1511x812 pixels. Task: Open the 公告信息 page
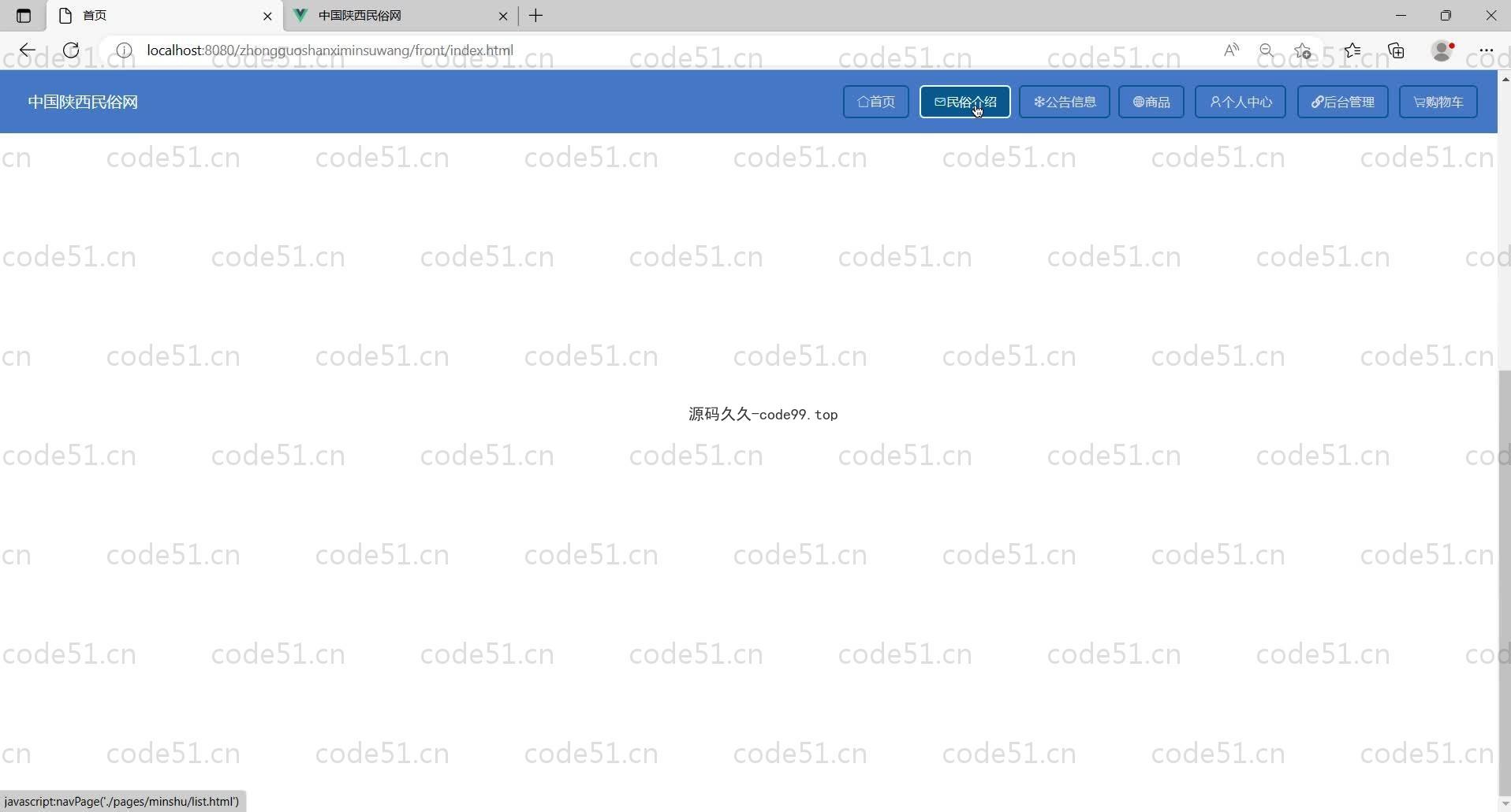click(1064, 102)
